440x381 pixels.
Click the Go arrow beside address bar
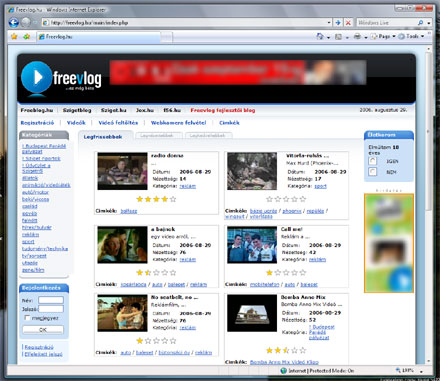tap(338, 23)
